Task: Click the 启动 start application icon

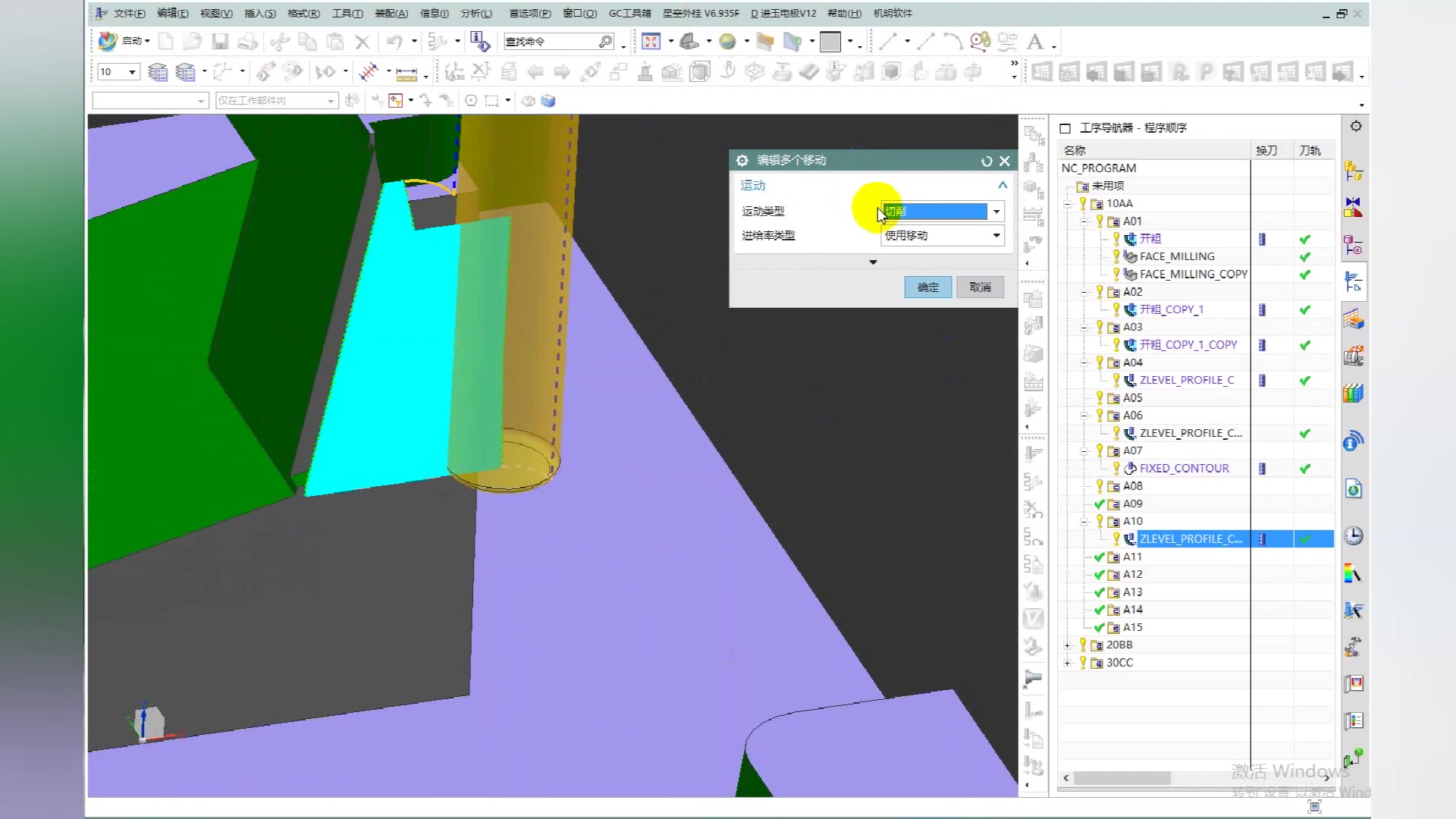Action: click(108, 41)
